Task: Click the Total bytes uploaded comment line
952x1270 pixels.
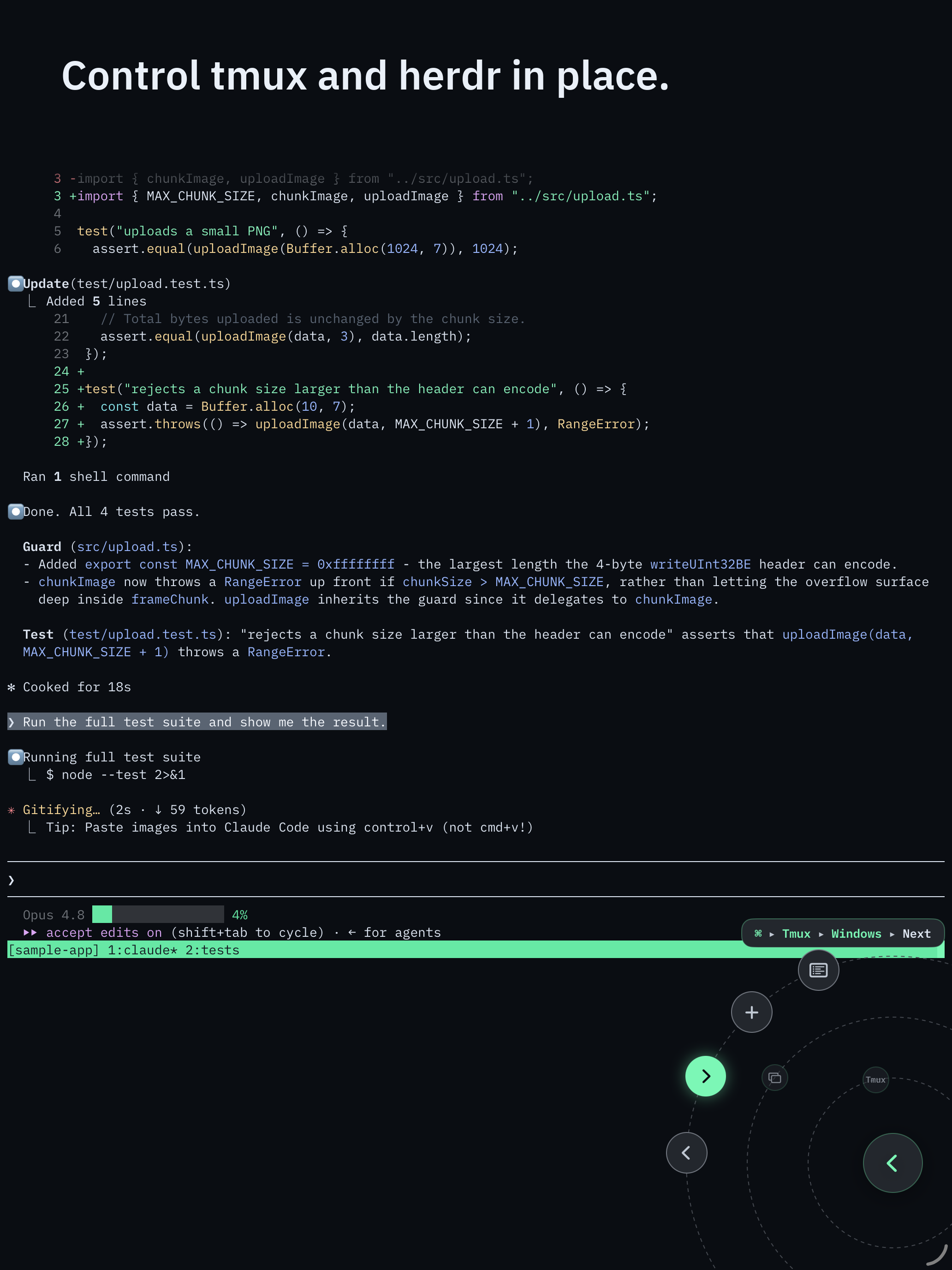Action: (x=313, y=318)
